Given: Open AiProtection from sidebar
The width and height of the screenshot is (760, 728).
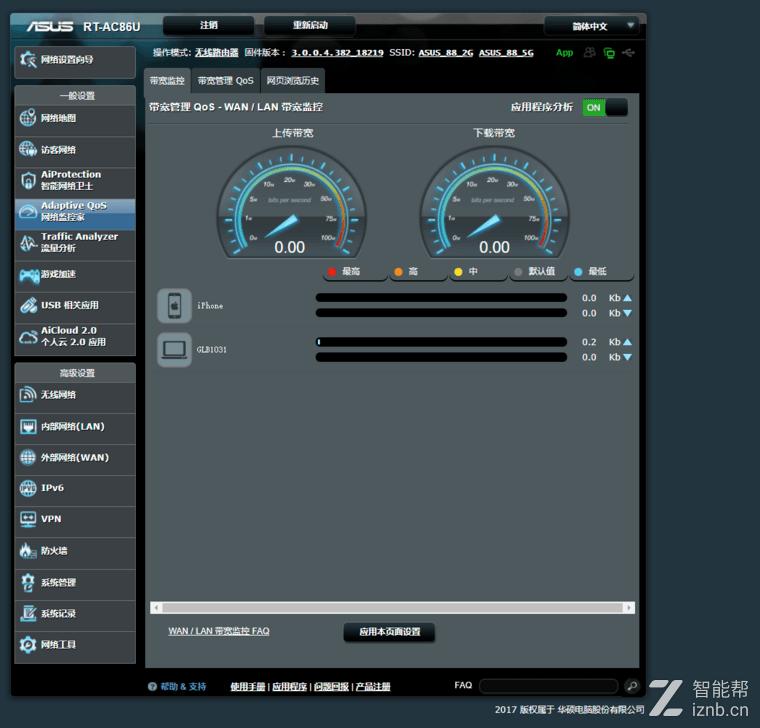Looking at the screenshot, I should [75, 181].
